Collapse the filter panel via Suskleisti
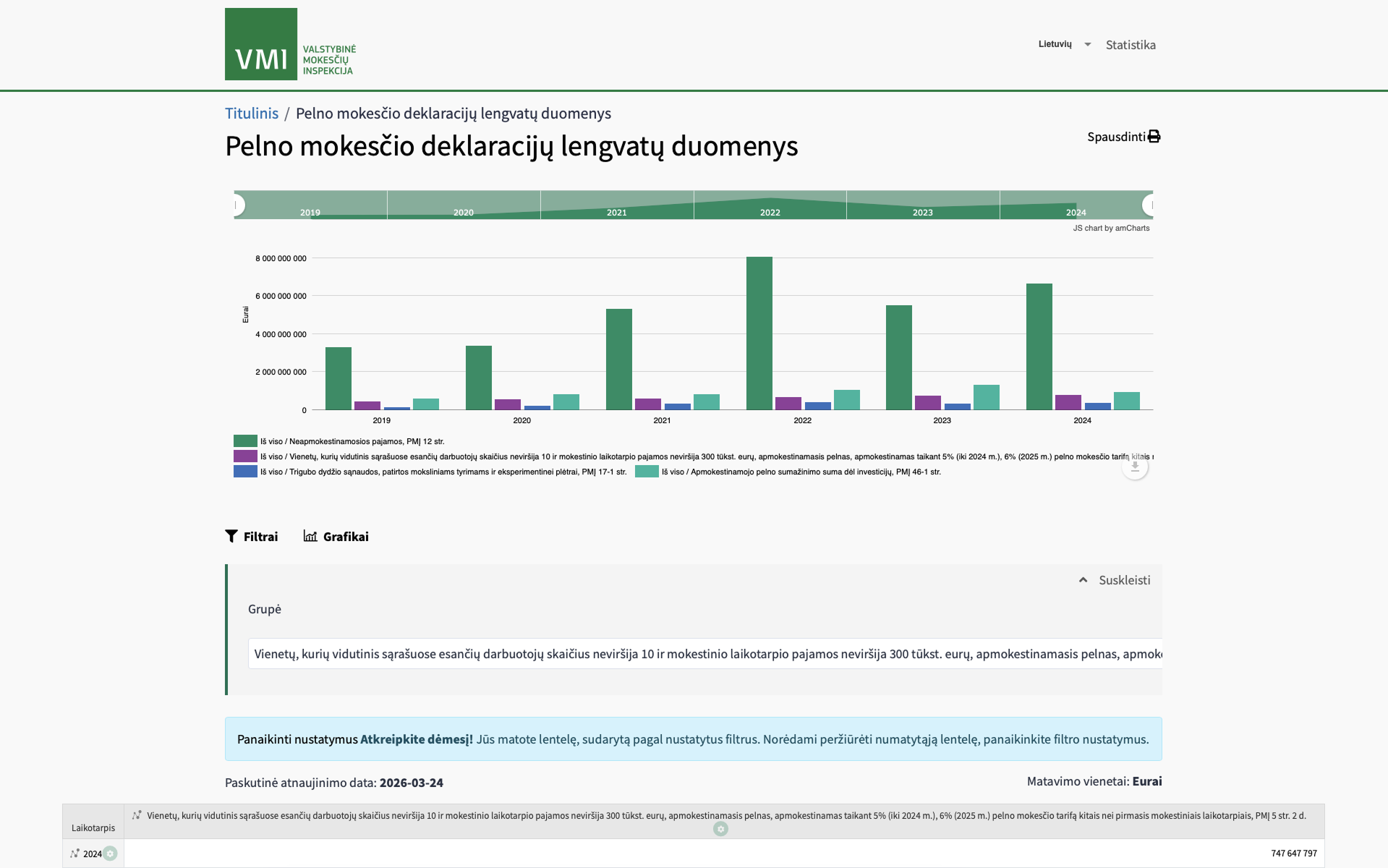This screenshot has width=1388, height=868. click(1115, 580)
